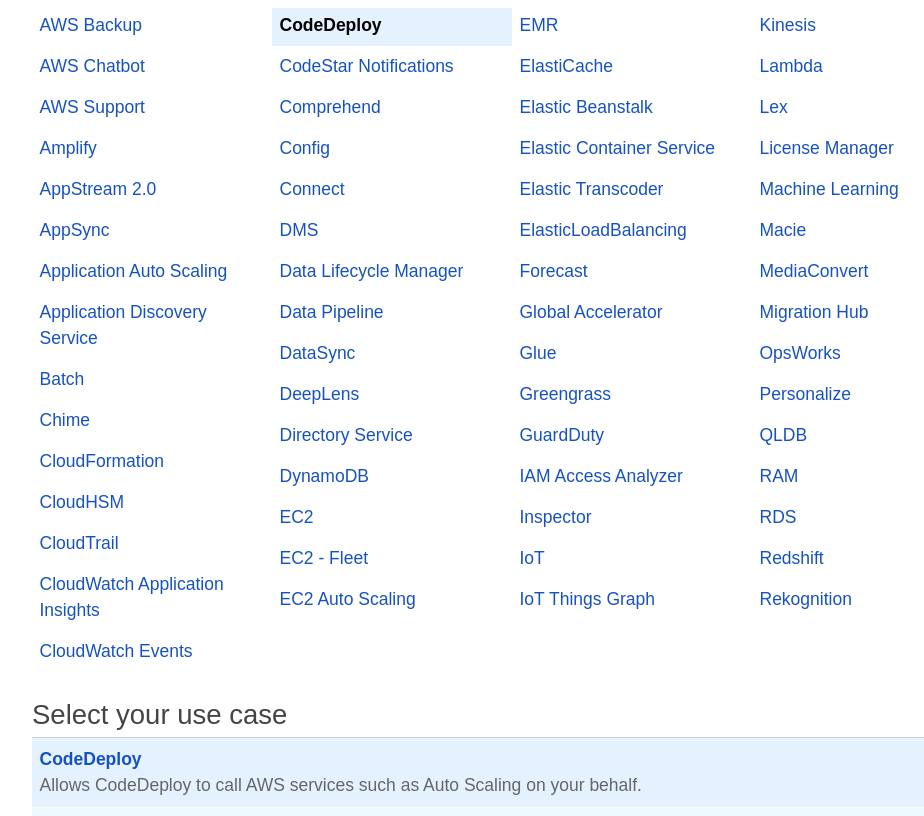Screen dimensions: 924x816
Task: Select MediaConvert service
Action: (x=813, y=271)
